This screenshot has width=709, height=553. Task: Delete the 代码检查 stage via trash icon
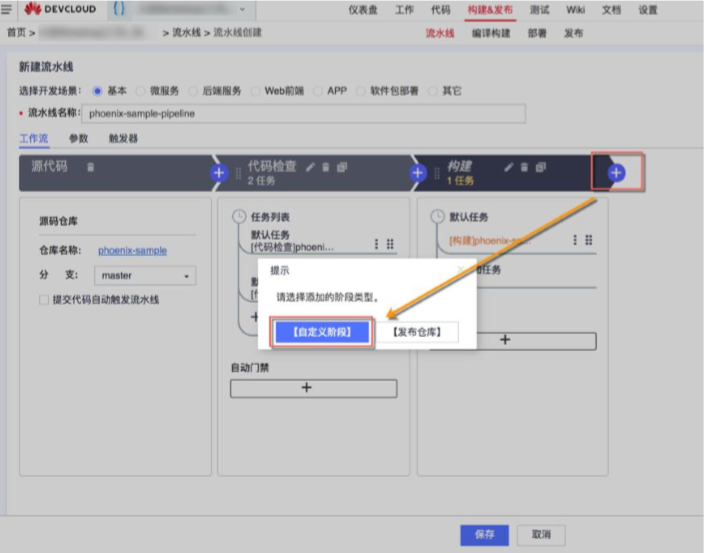(x=326, y=167)
